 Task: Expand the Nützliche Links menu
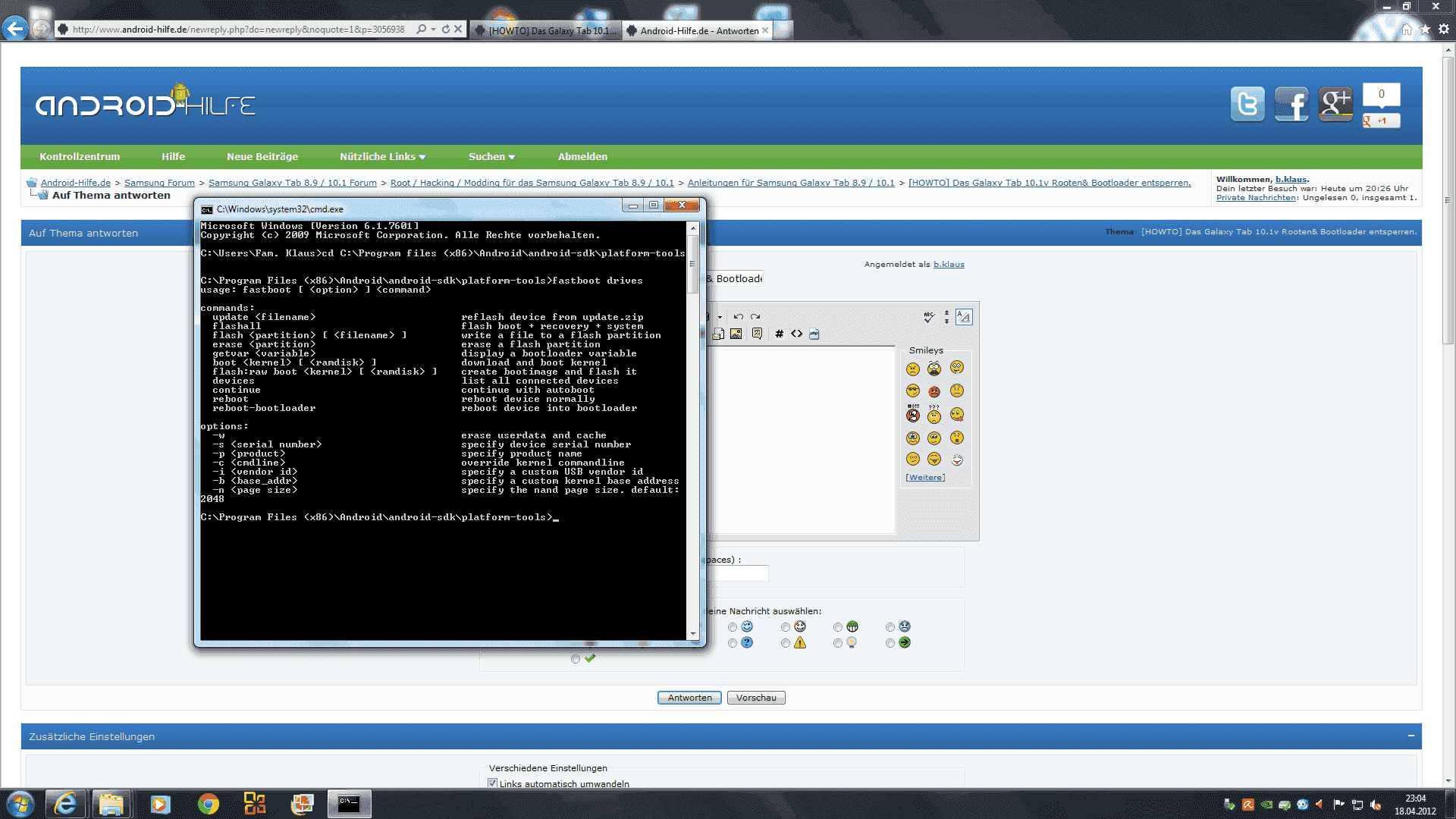coord(382,156)
